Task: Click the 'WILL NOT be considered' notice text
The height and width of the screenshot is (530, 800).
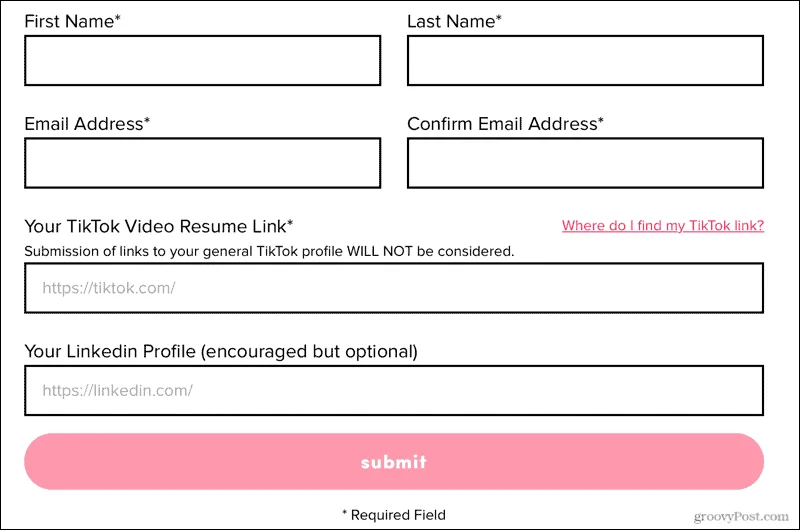Action: coord(430,251)
